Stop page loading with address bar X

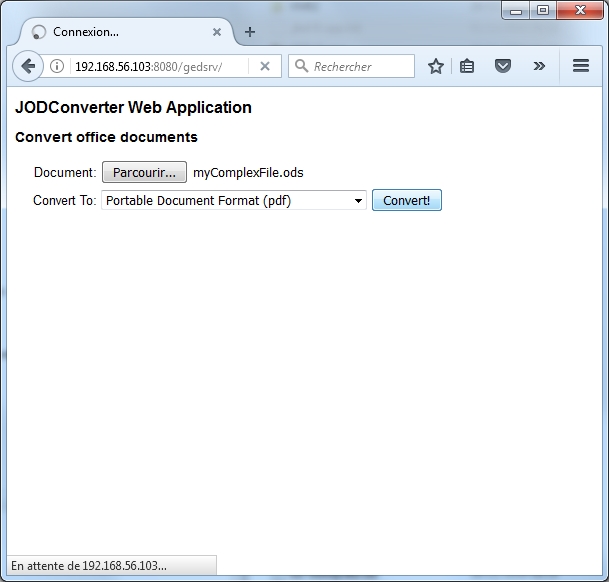point(265,67)
